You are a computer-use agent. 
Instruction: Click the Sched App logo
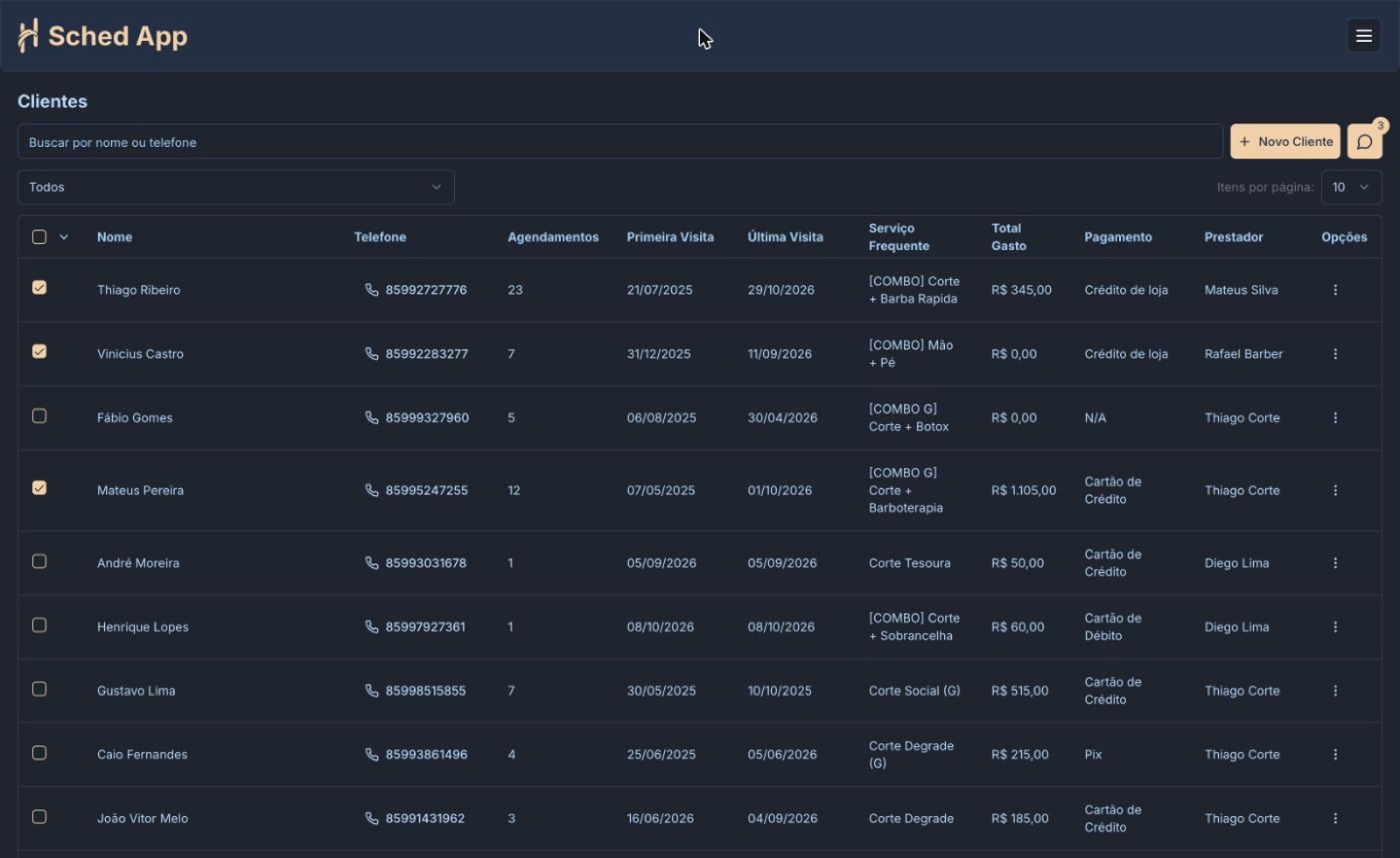pos(102,36)
